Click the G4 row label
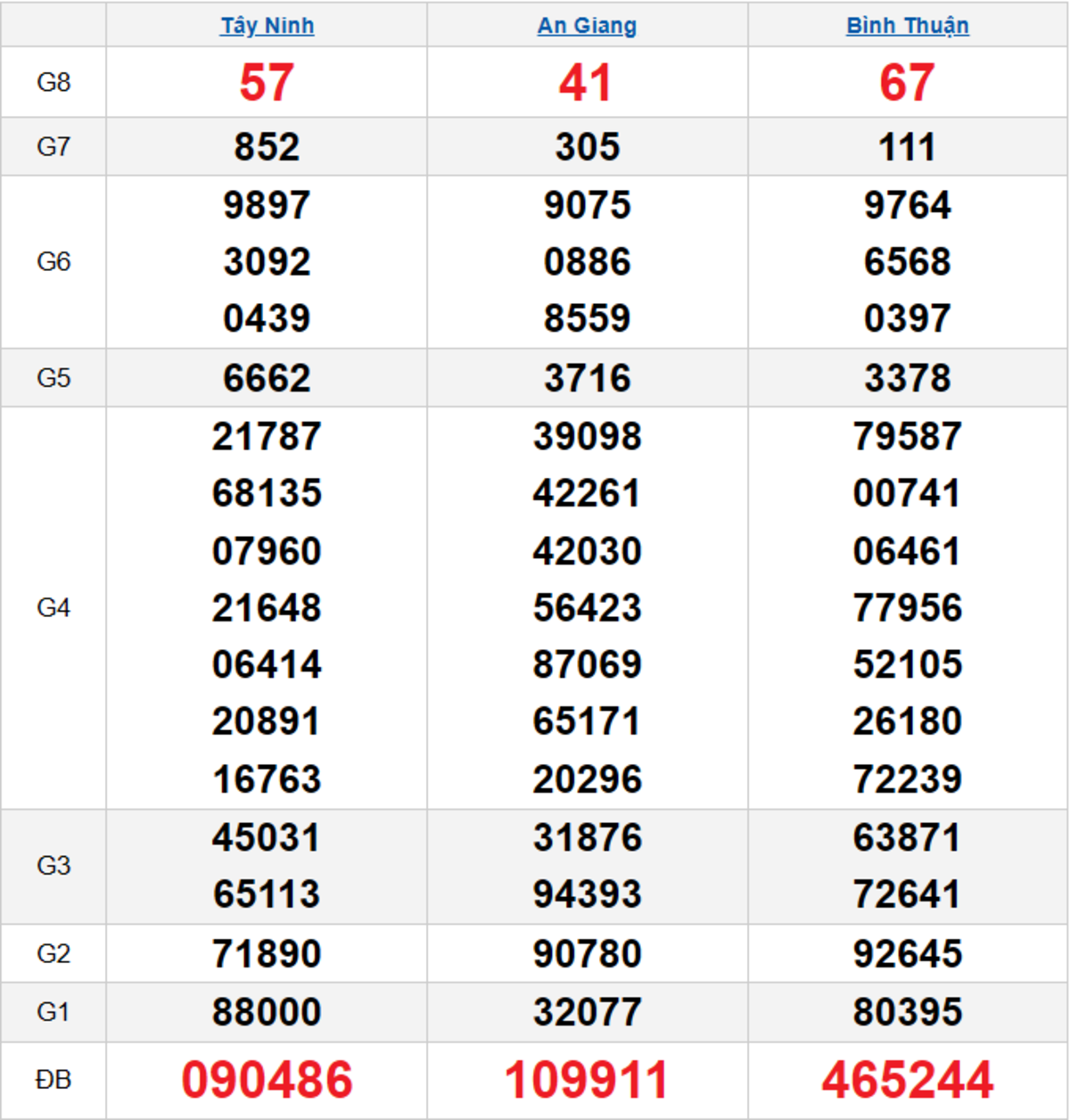The image size is (1070, 1120). [53, 607]
